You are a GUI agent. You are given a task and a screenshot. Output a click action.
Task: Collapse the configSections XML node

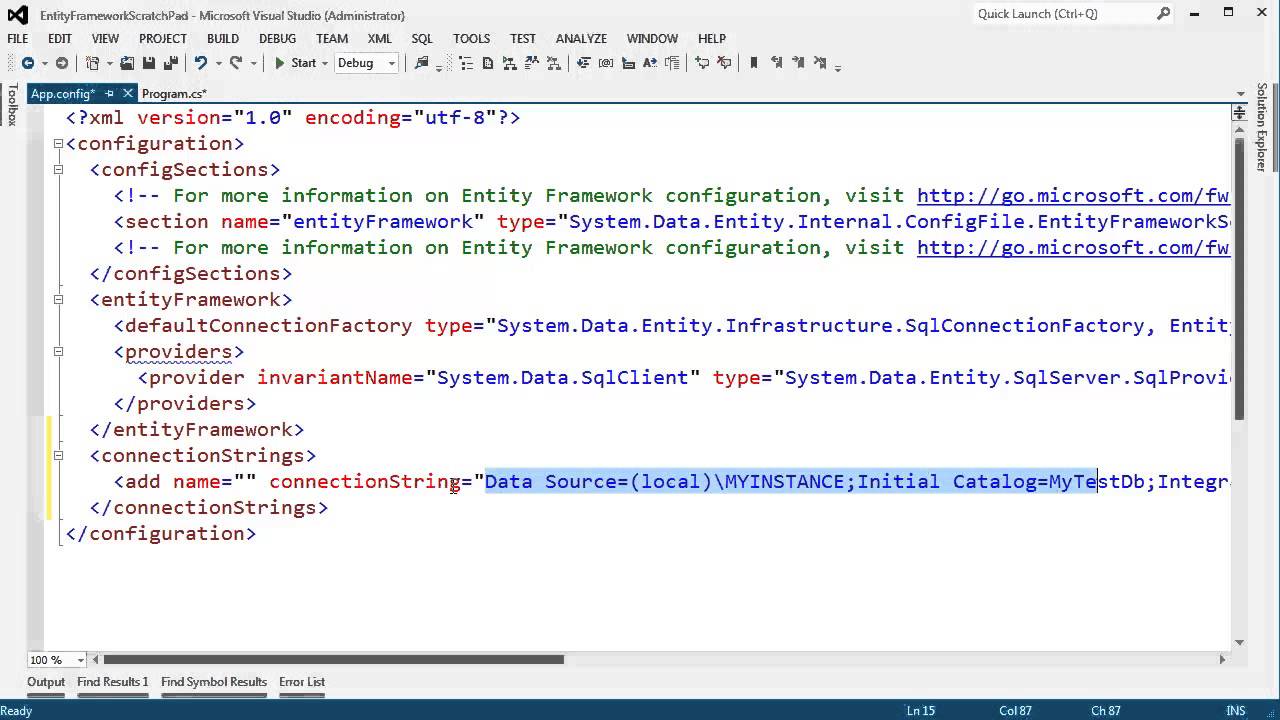[58, 169]
